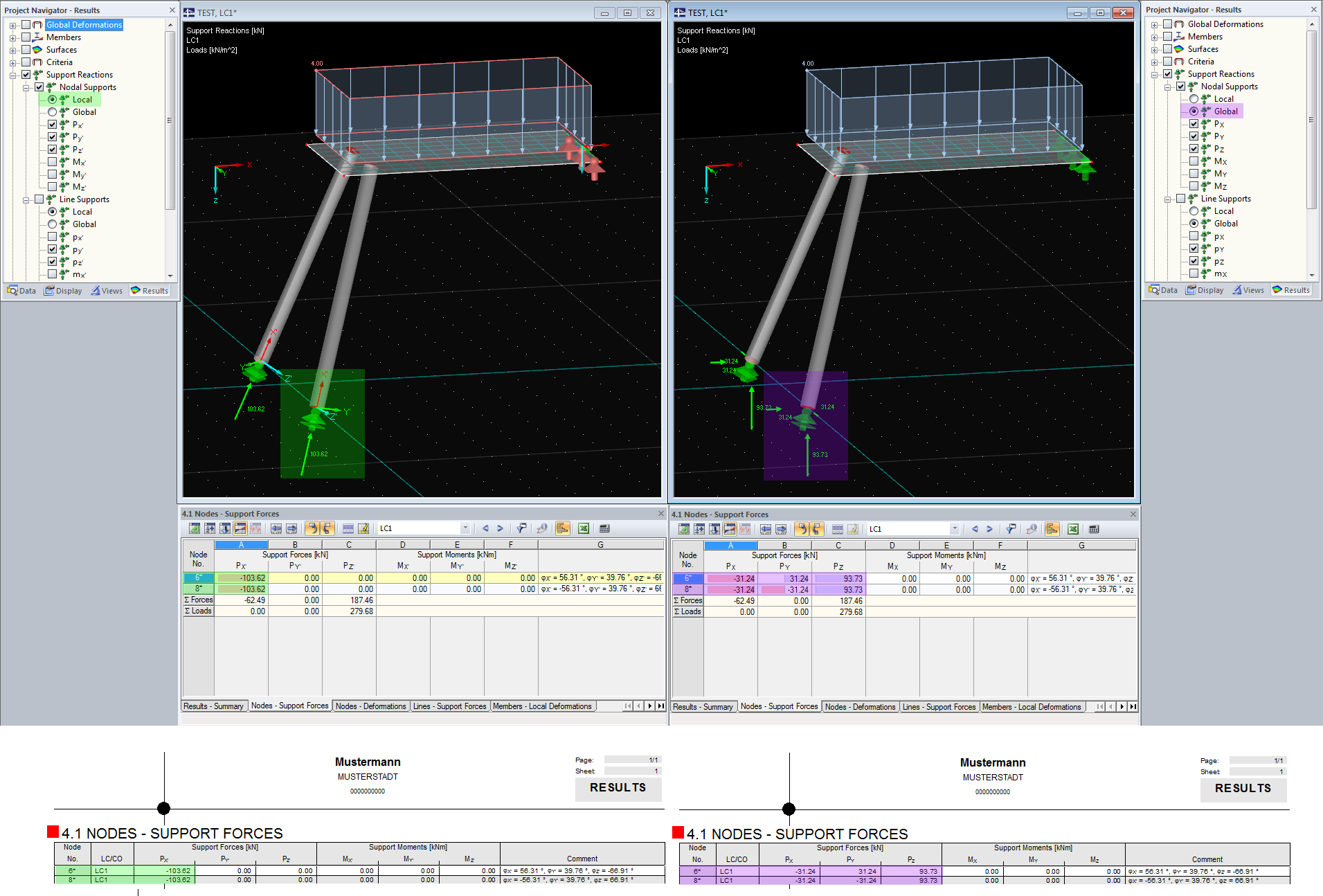Switch to the Nodes - Deformations tab
Viewport: 1323px width, 896px height.
point(371,706)
